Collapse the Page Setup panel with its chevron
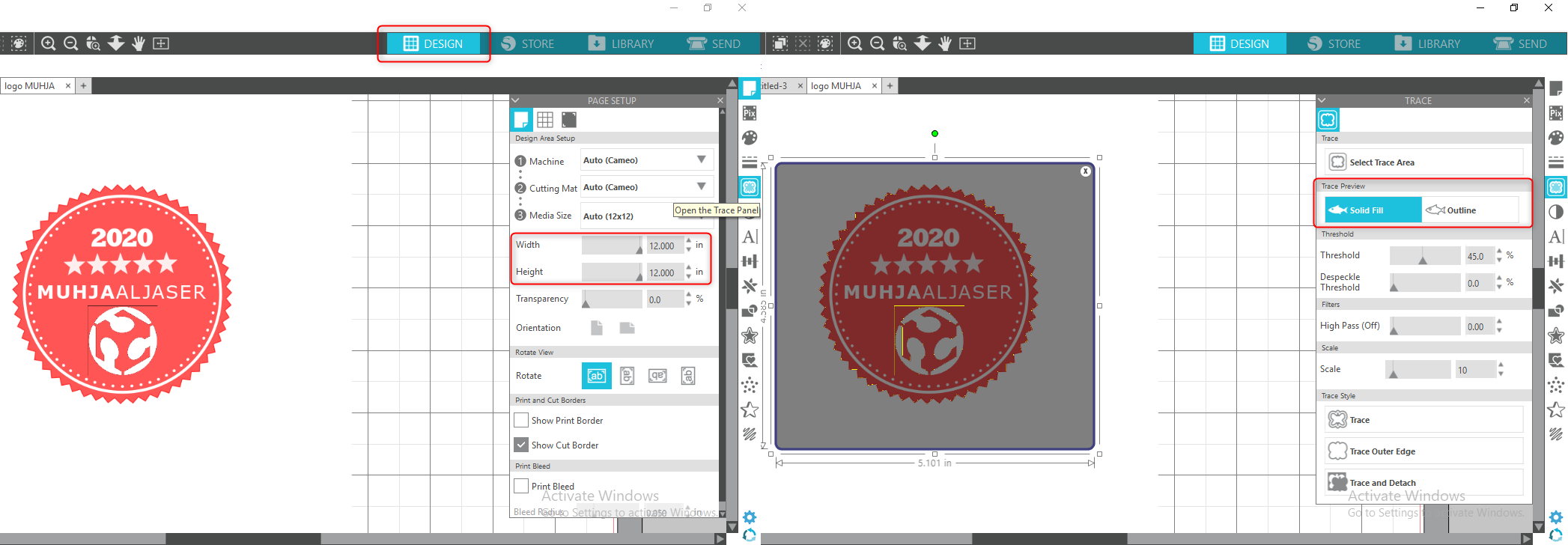The image size is (1568, 545). click(x=515, y=100)
